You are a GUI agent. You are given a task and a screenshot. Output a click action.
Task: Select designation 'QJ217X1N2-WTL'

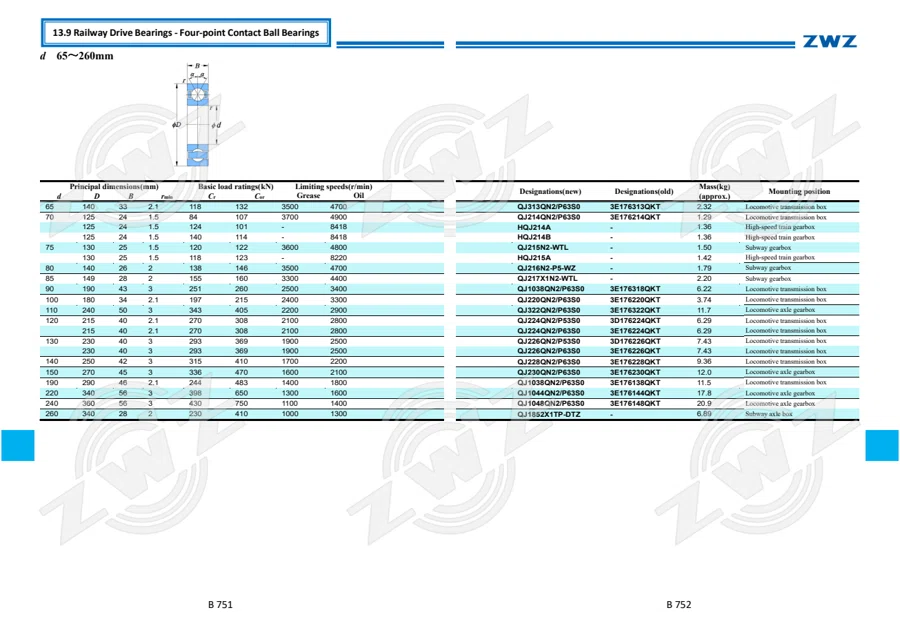[547, 278]
